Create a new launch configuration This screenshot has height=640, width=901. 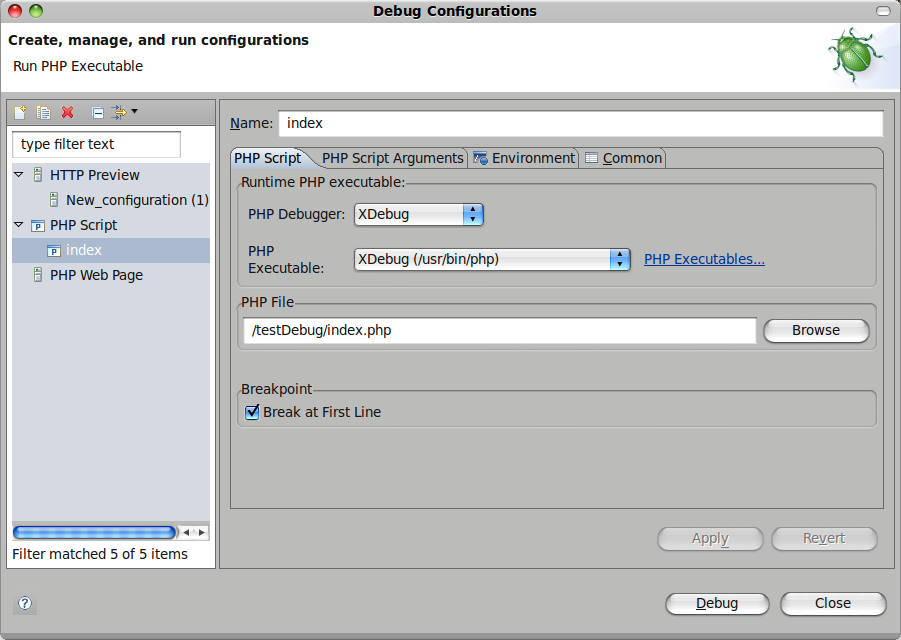[x=19, y=112]
